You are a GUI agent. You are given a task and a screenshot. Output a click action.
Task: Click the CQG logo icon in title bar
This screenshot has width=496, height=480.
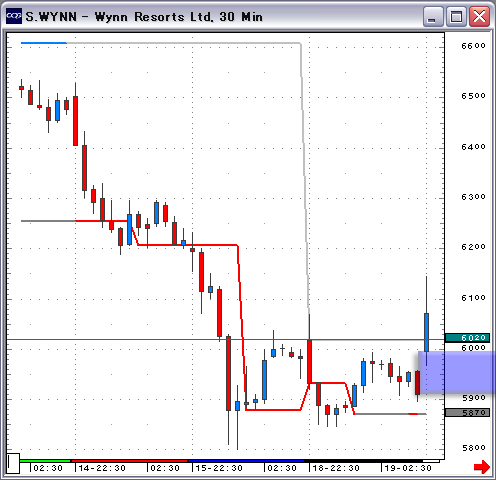click(14, 16)
